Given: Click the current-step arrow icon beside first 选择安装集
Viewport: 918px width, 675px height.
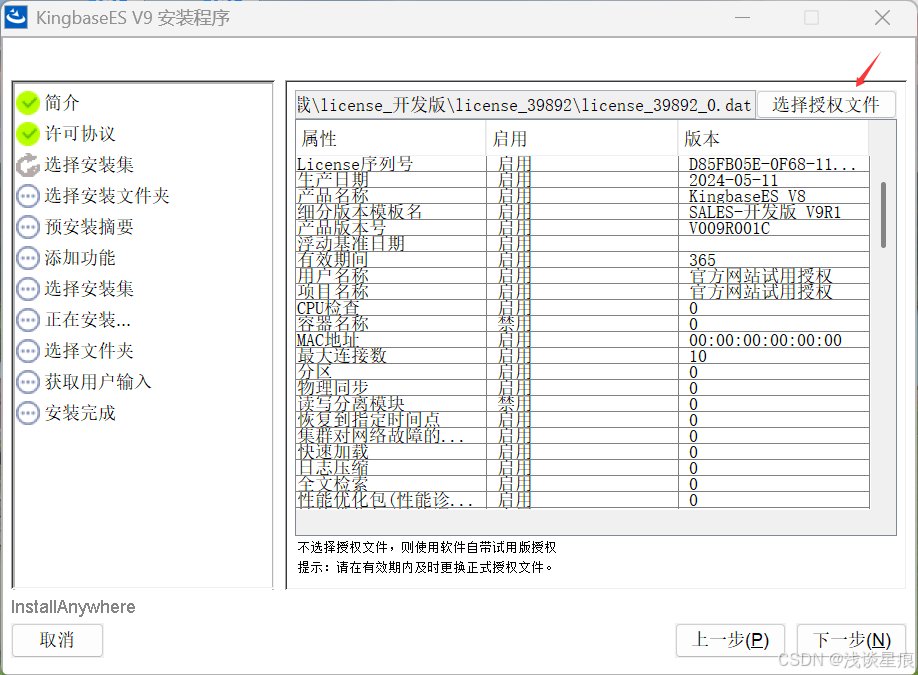Looking at the screenshot, I should (x=28, y=165).
